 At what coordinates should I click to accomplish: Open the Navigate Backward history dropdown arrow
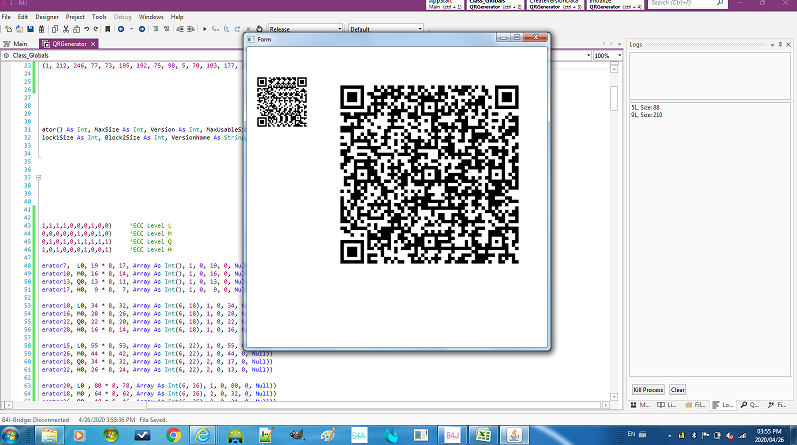131,29
